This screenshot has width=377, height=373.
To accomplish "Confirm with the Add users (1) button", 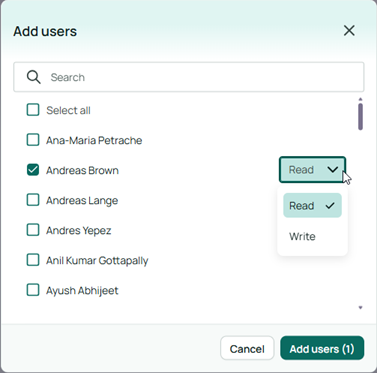I will click(322, 349).
